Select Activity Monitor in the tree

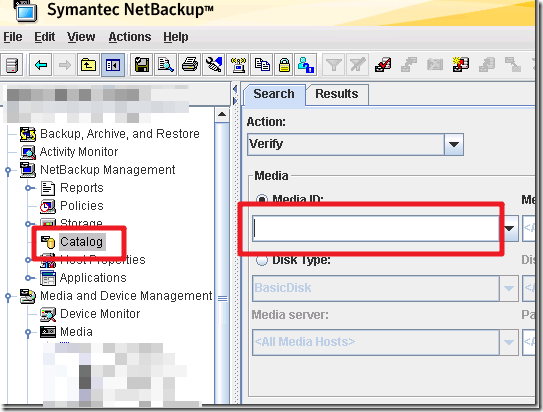point(79,152)
